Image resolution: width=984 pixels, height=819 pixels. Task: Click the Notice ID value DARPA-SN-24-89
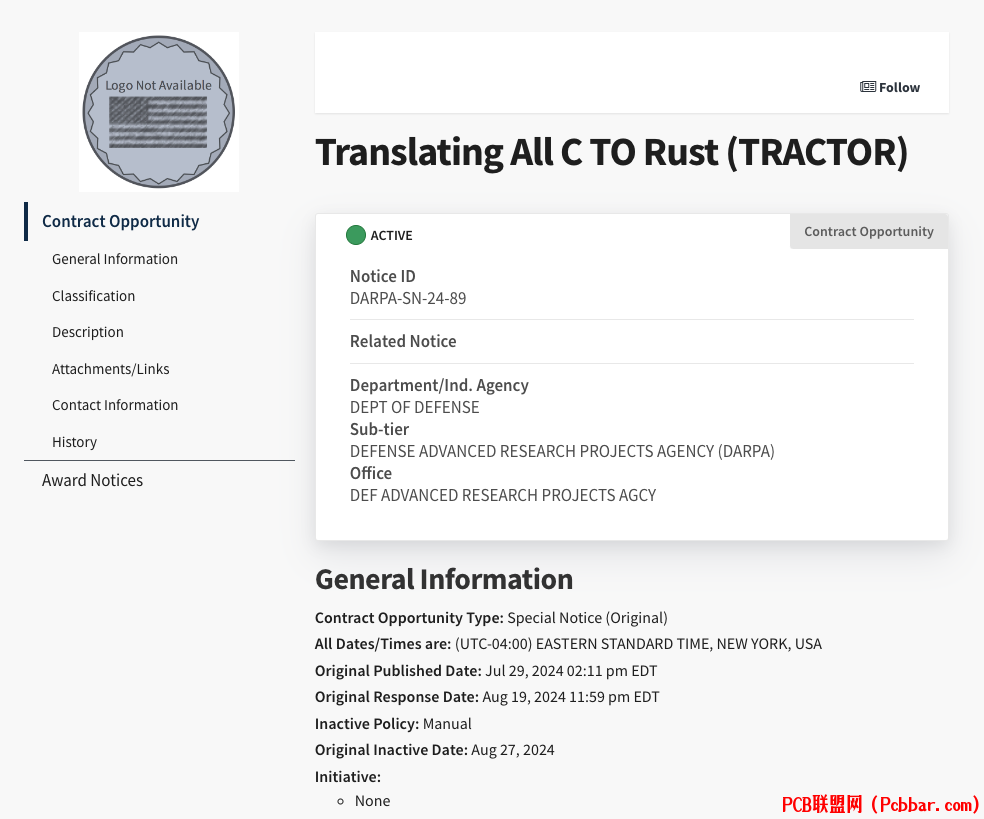(x=408, y=299)
